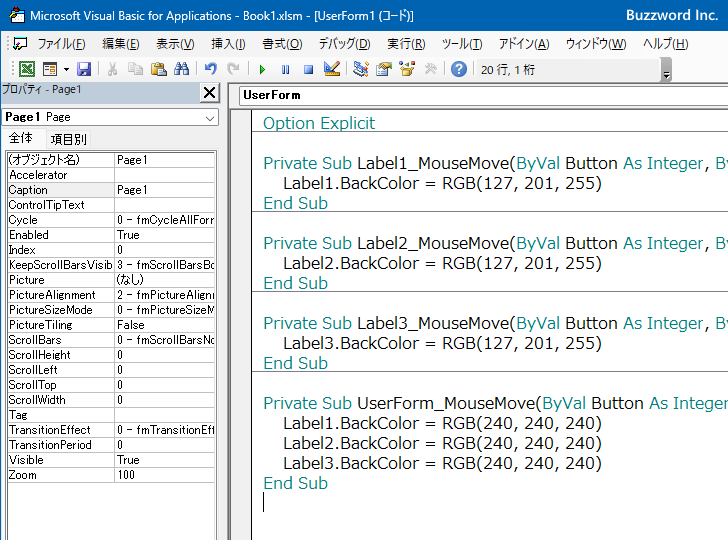728x540 pixels.
Task: Select the ControlTipText value field
Action: coord(164,205)
